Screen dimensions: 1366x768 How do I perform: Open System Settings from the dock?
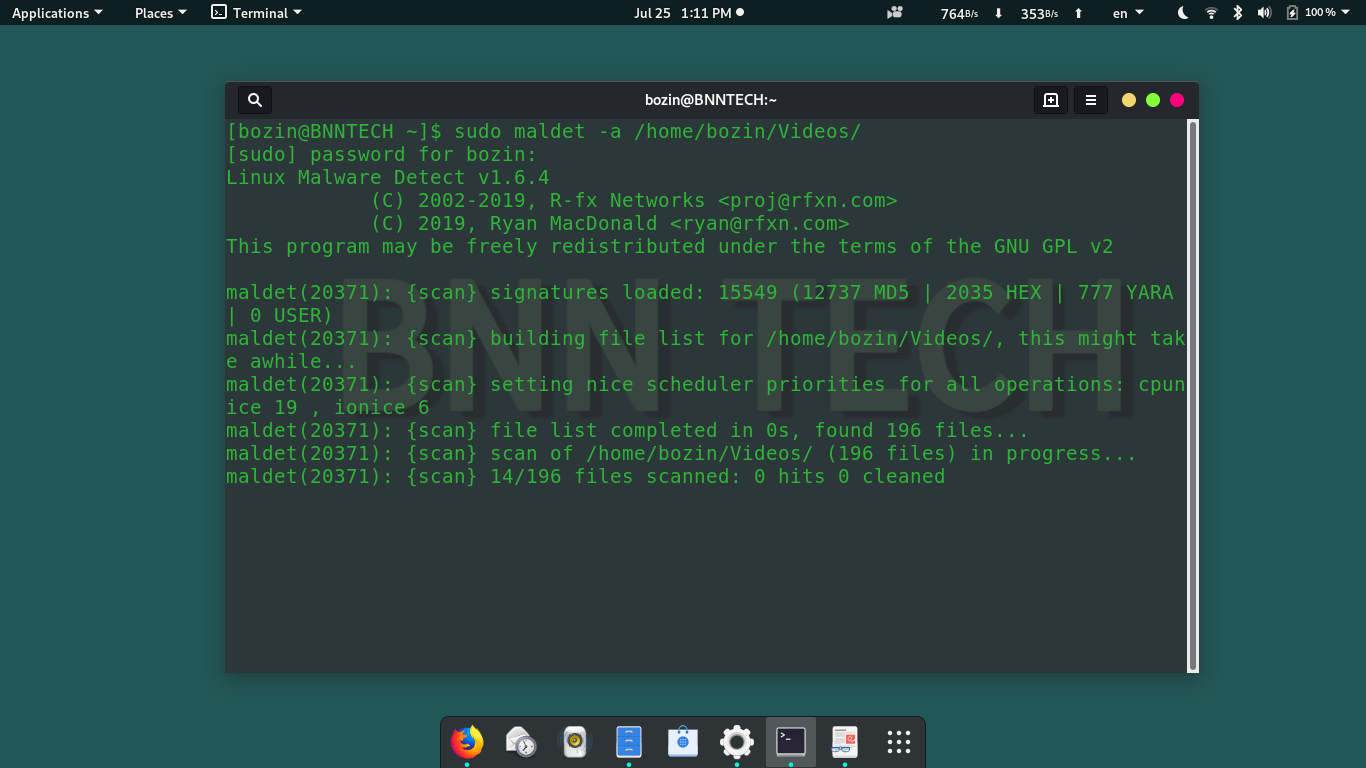point(736,742)
